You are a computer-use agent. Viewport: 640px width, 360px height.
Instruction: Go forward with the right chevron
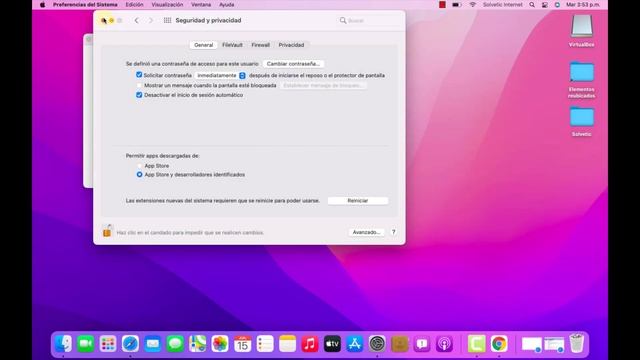[151, 20]
